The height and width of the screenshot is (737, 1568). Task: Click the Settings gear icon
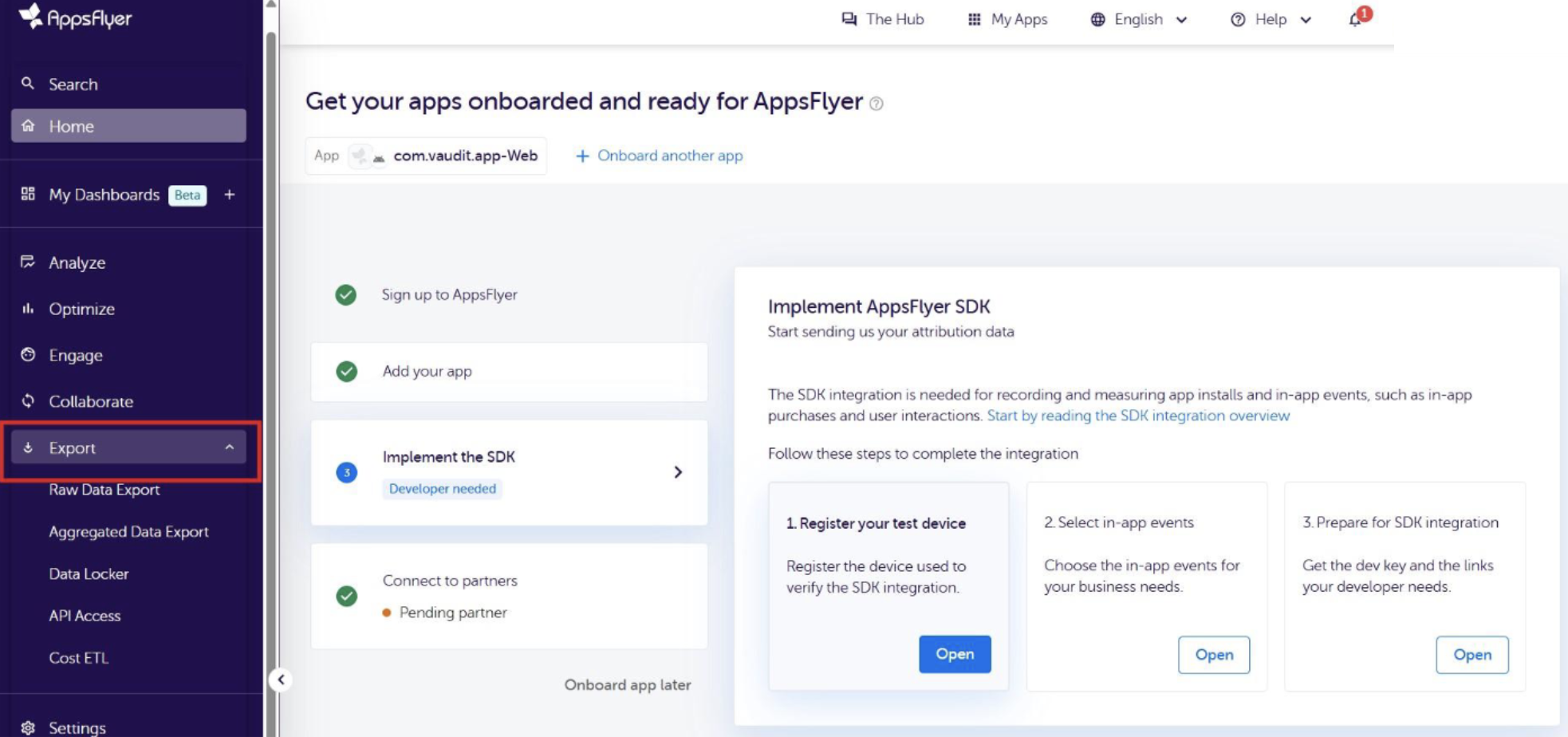pyautogui.click(x=28, y=727)
